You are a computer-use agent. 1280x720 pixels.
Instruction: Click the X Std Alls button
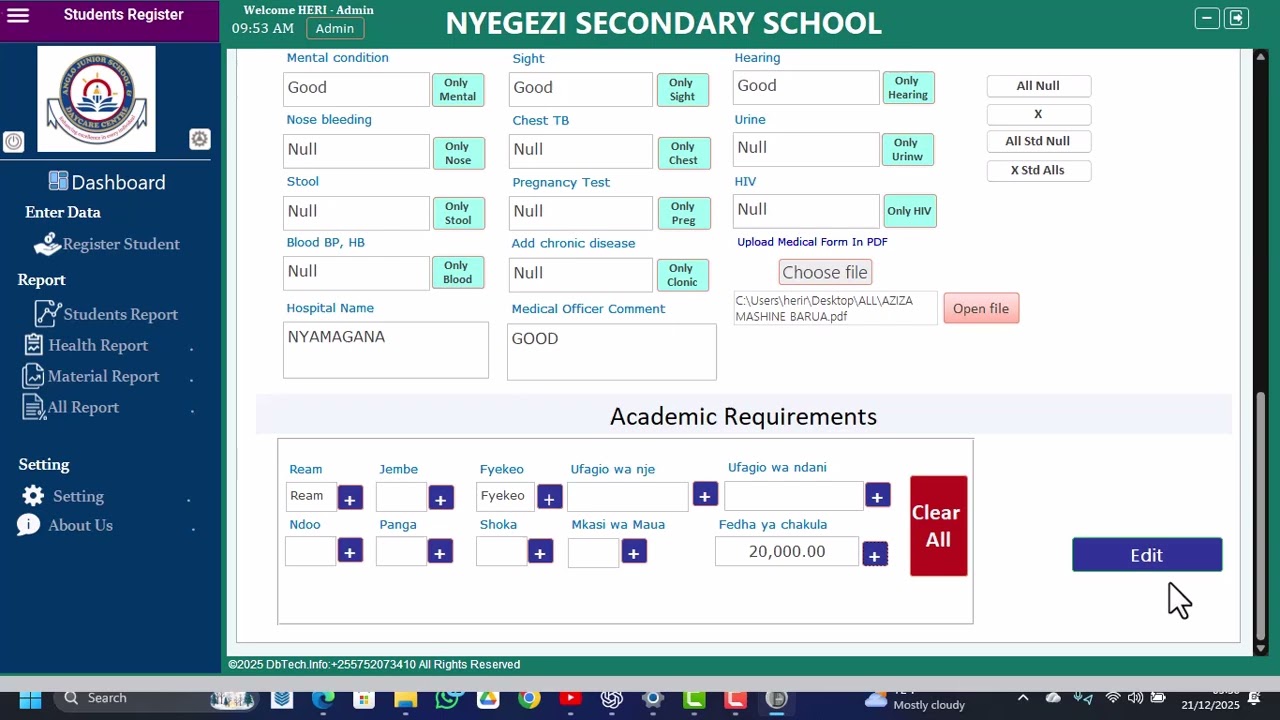(1038, 170)
